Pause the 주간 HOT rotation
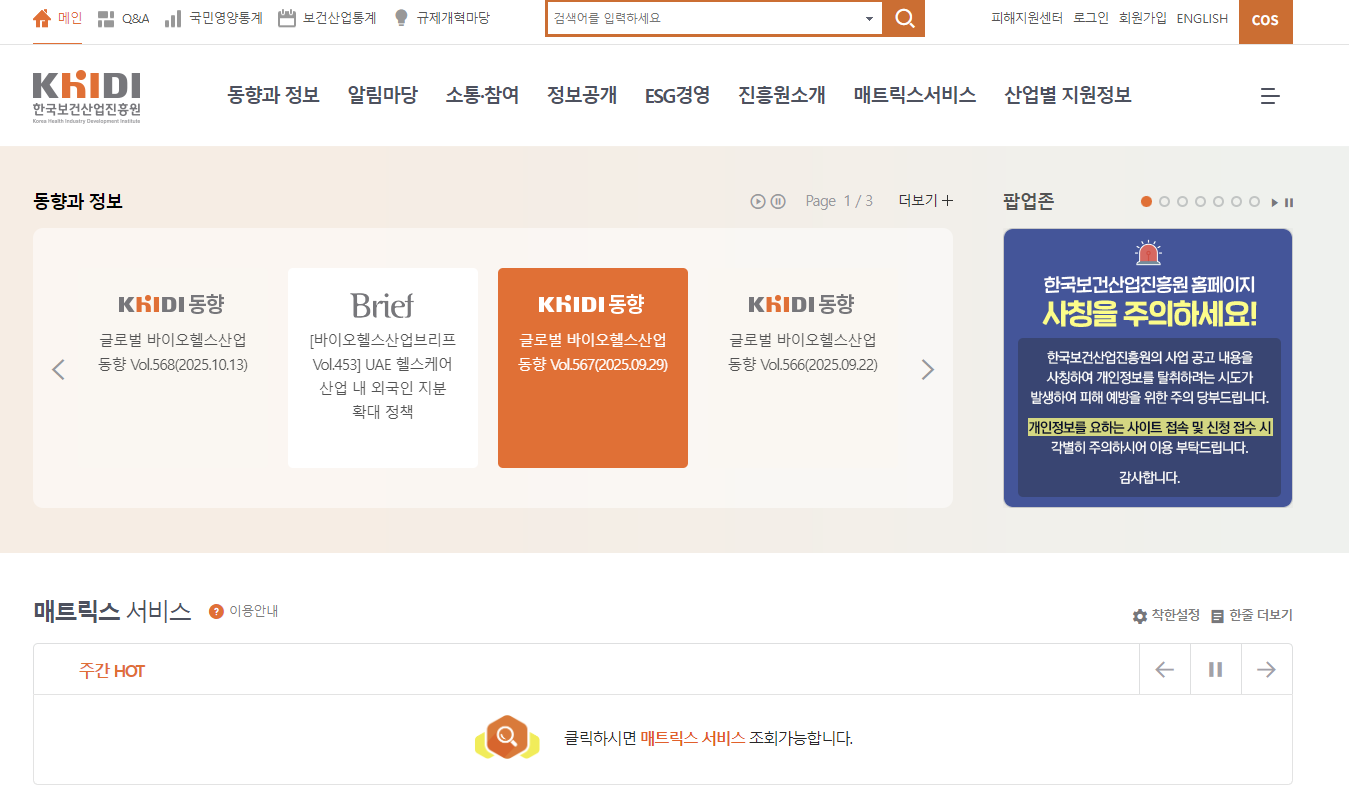Image resolution: width=1349 pixels, height=810 pixels. pos(1216,669)
